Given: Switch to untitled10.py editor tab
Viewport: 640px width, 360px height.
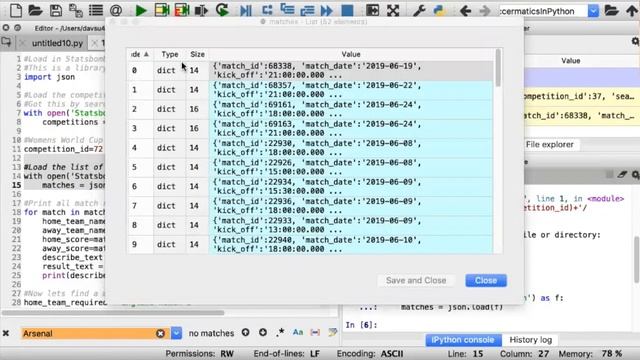Looking at the screenshot, I should click(x=57, y=43).
